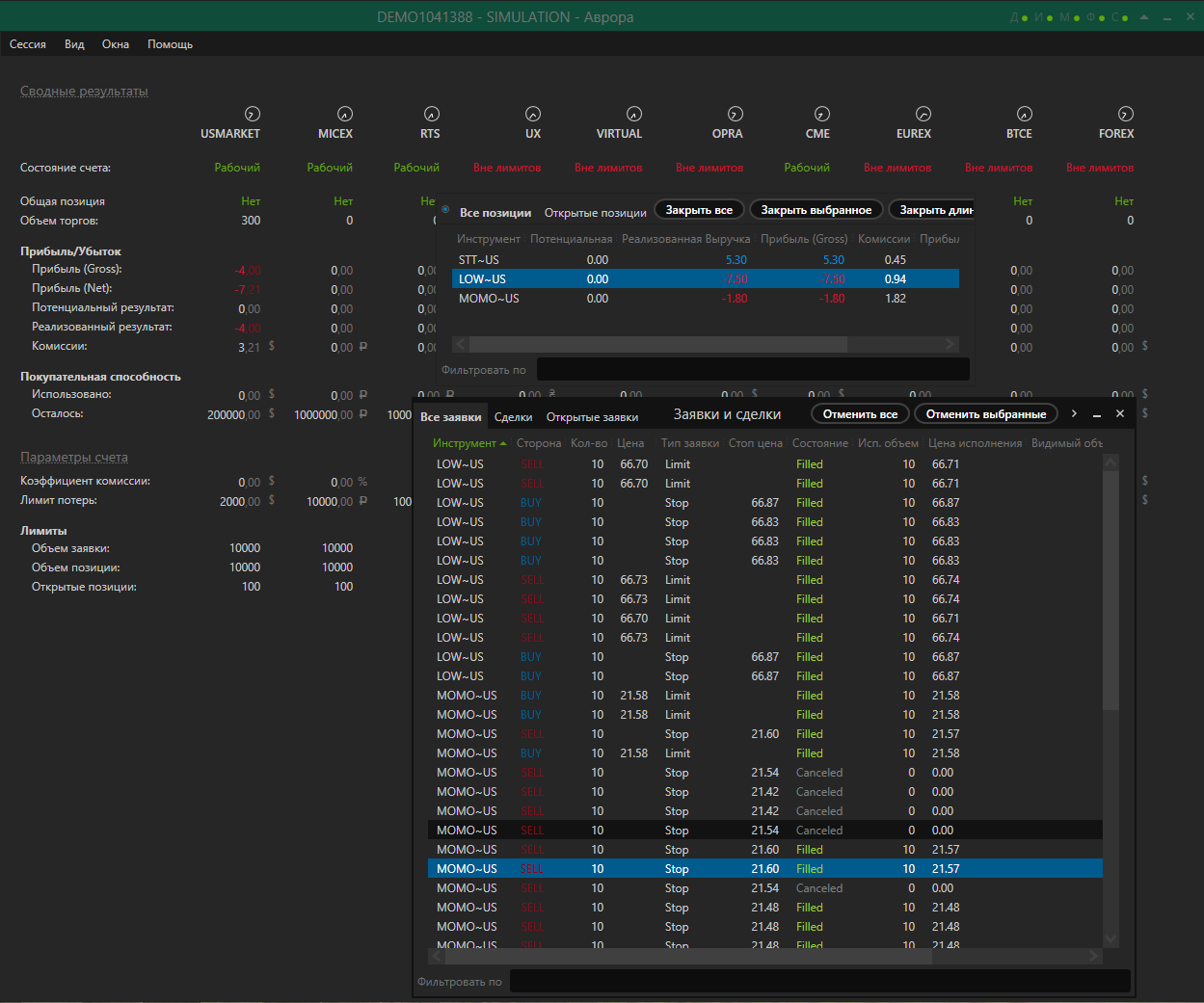Click the Стоп цена column header
This screenshot has width=1204, height=1003.
tap(756, 443)
